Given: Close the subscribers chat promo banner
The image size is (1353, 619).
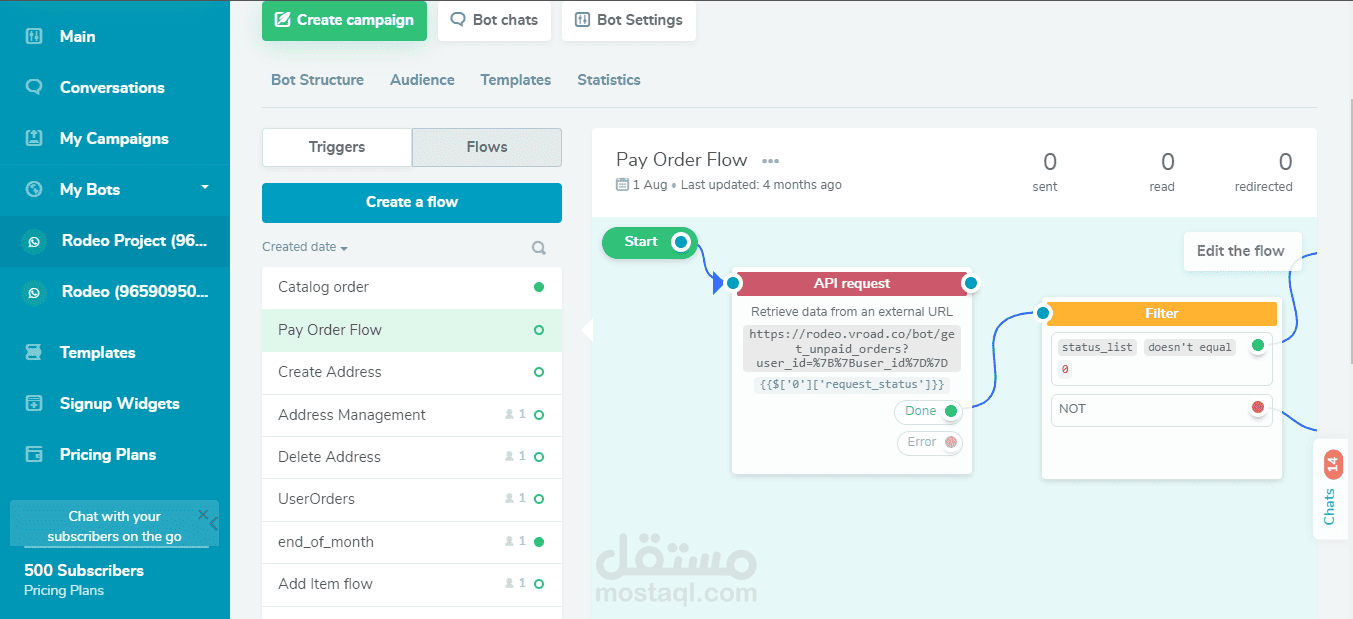Looking at the screenshot, I should (203, 514).
